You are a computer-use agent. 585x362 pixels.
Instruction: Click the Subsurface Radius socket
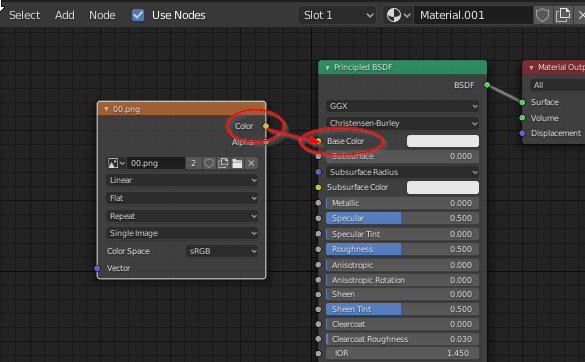click(318, 172)
